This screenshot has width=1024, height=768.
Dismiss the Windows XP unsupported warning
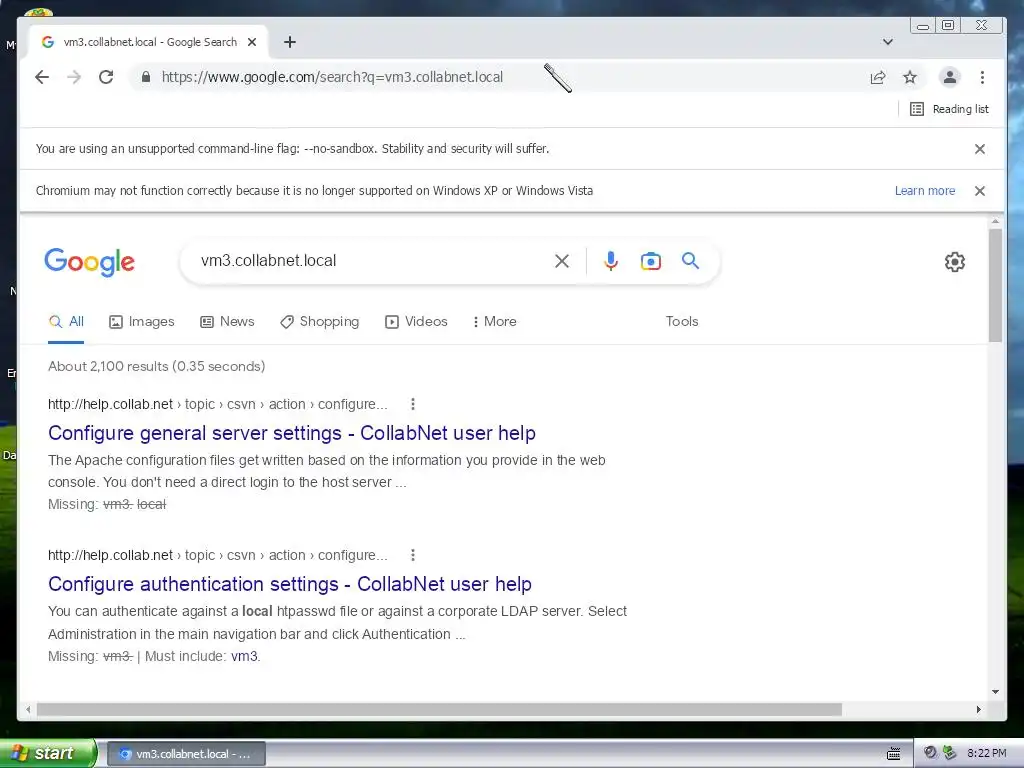[x=980, y=191]
